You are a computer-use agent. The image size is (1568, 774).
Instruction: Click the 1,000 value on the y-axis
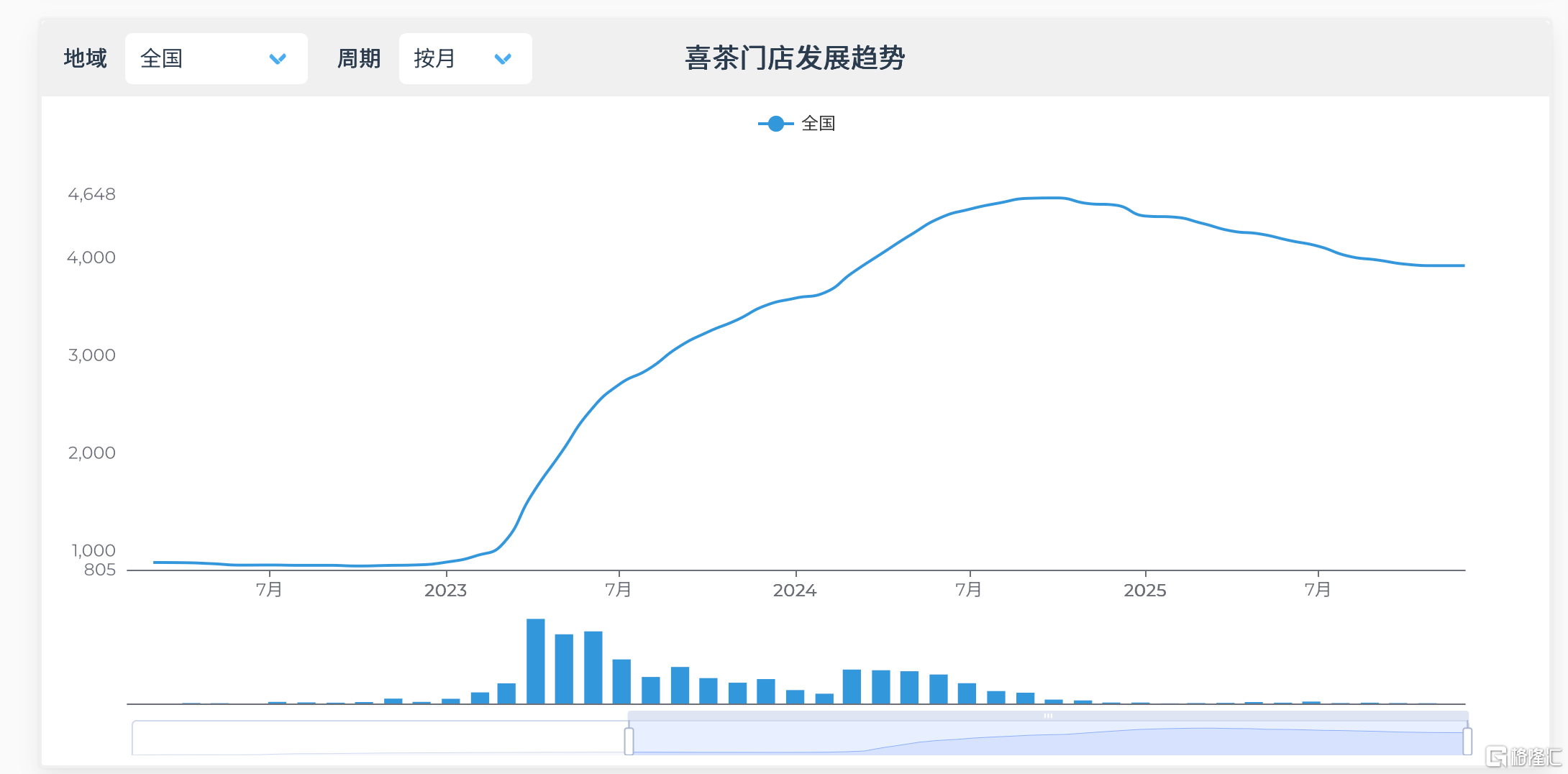(94, 551)
